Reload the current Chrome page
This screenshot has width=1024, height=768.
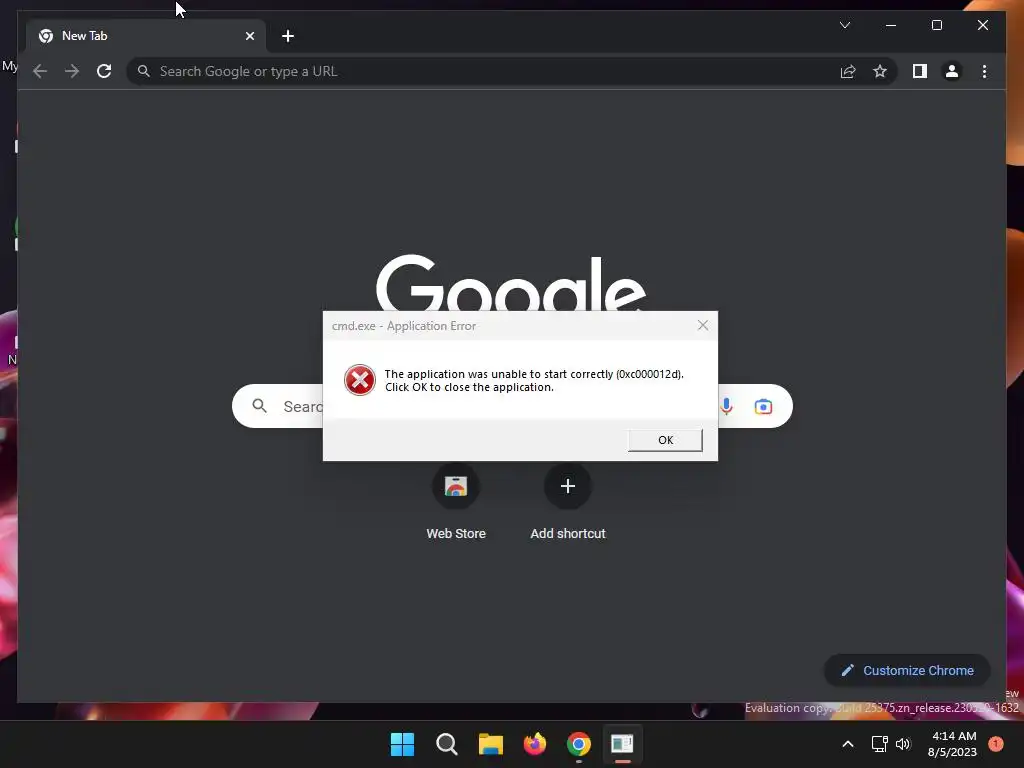point(104,71)
